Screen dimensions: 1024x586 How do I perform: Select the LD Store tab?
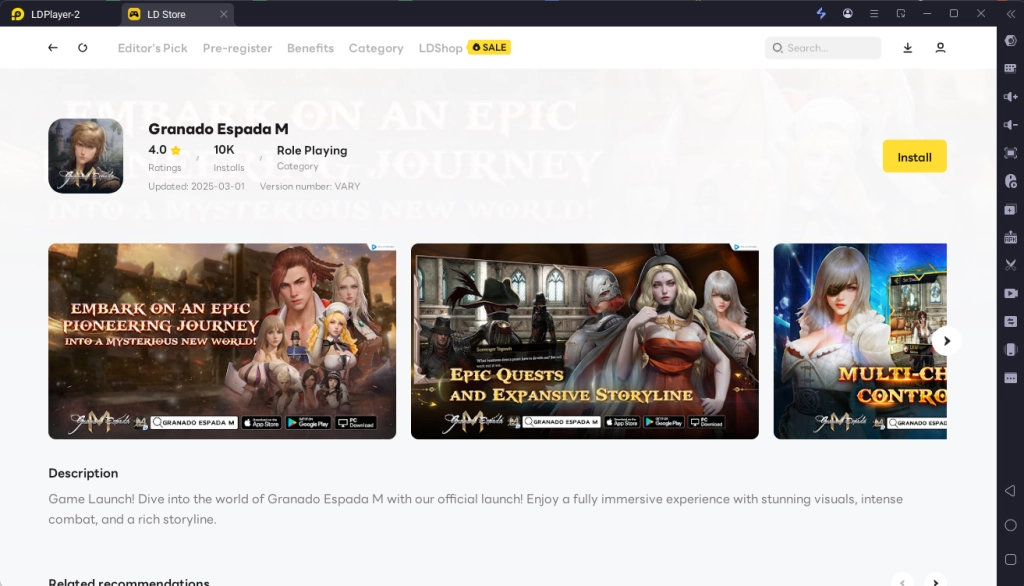[176, 14]
